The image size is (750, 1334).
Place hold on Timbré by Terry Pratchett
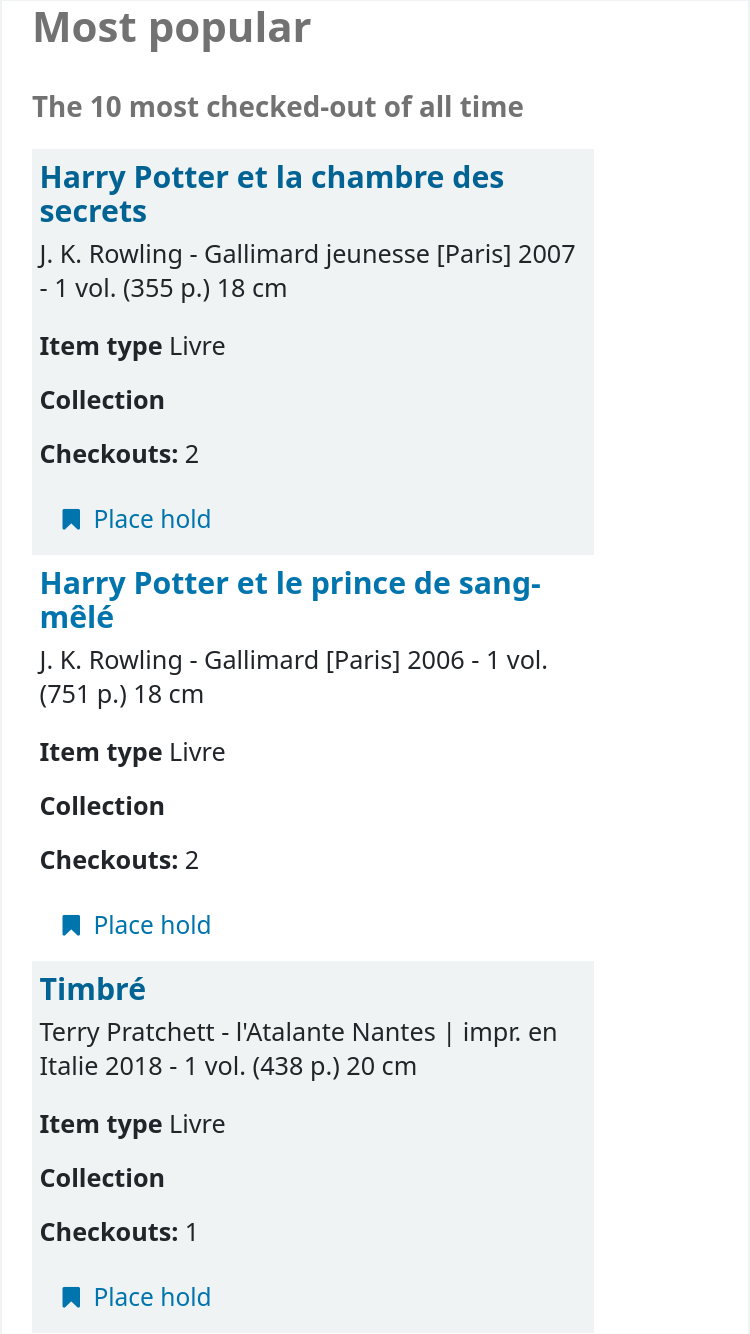(x=152, y=1298)
